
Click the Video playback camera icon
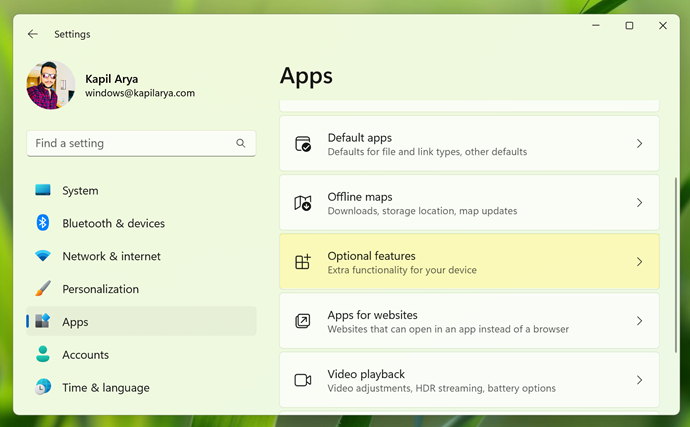pos(303,380)
